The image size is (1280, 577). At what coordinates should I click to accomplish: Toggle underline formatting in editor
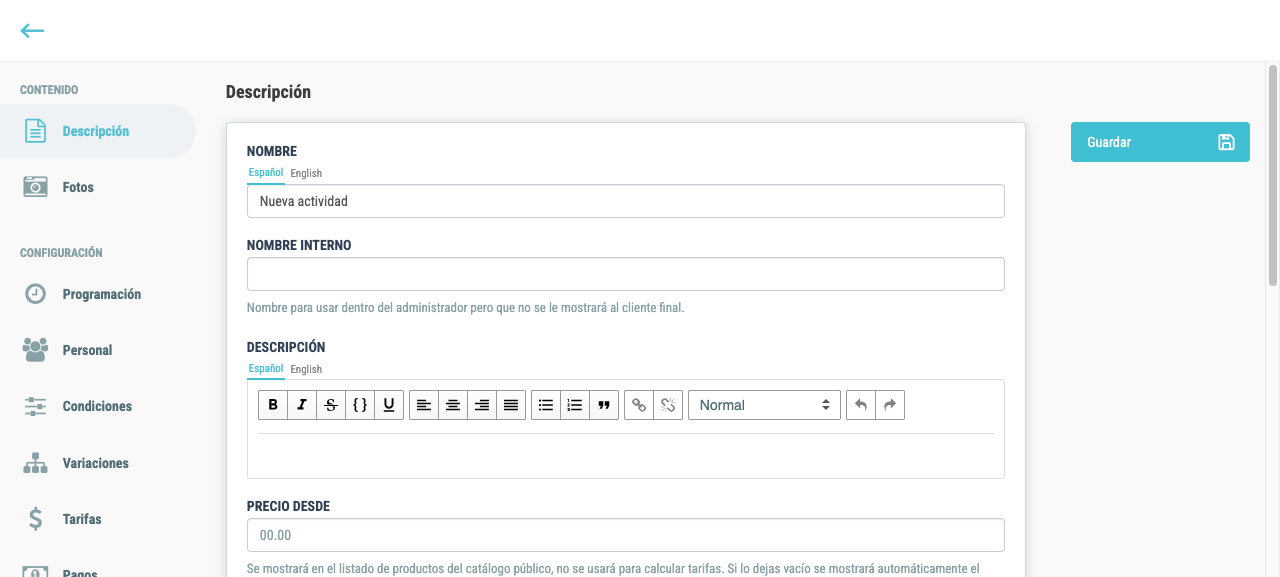389,405
